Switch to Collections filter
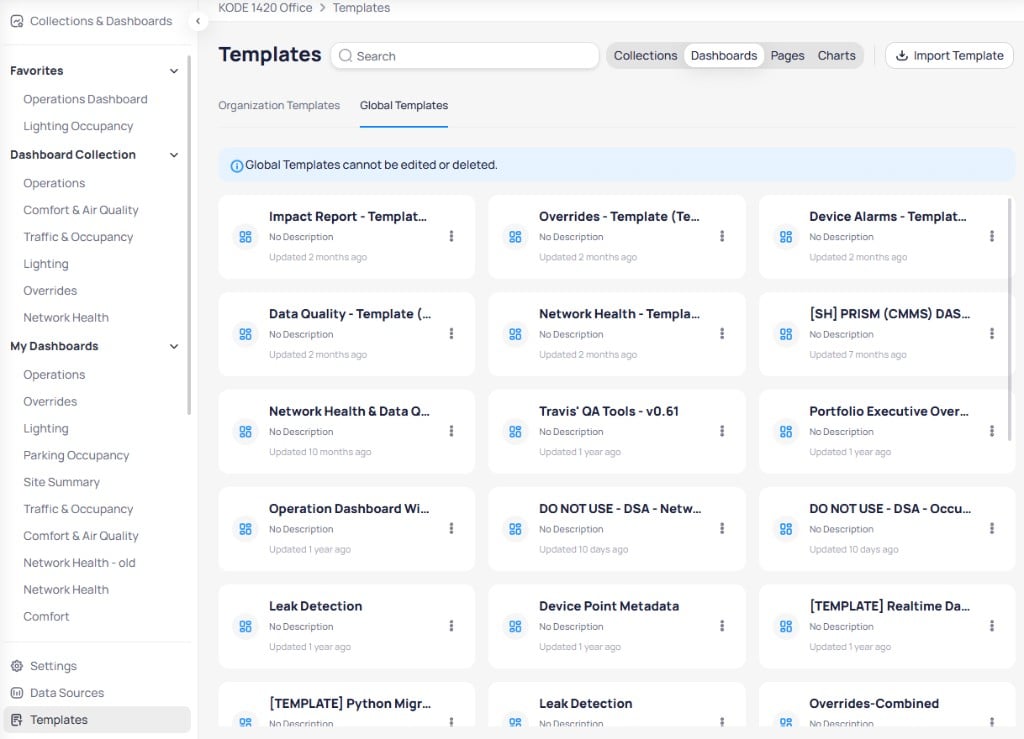Screen dimensions: 1024x739 pyautogui.click(x=645, y=55)
